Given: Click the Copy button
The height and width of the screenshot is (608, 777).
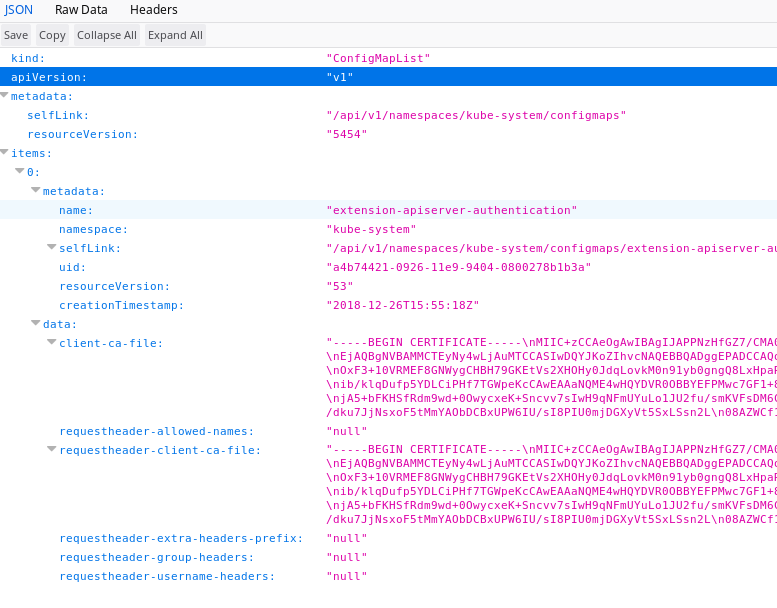Looking at the screenshot, I should (x=52, y=35).
